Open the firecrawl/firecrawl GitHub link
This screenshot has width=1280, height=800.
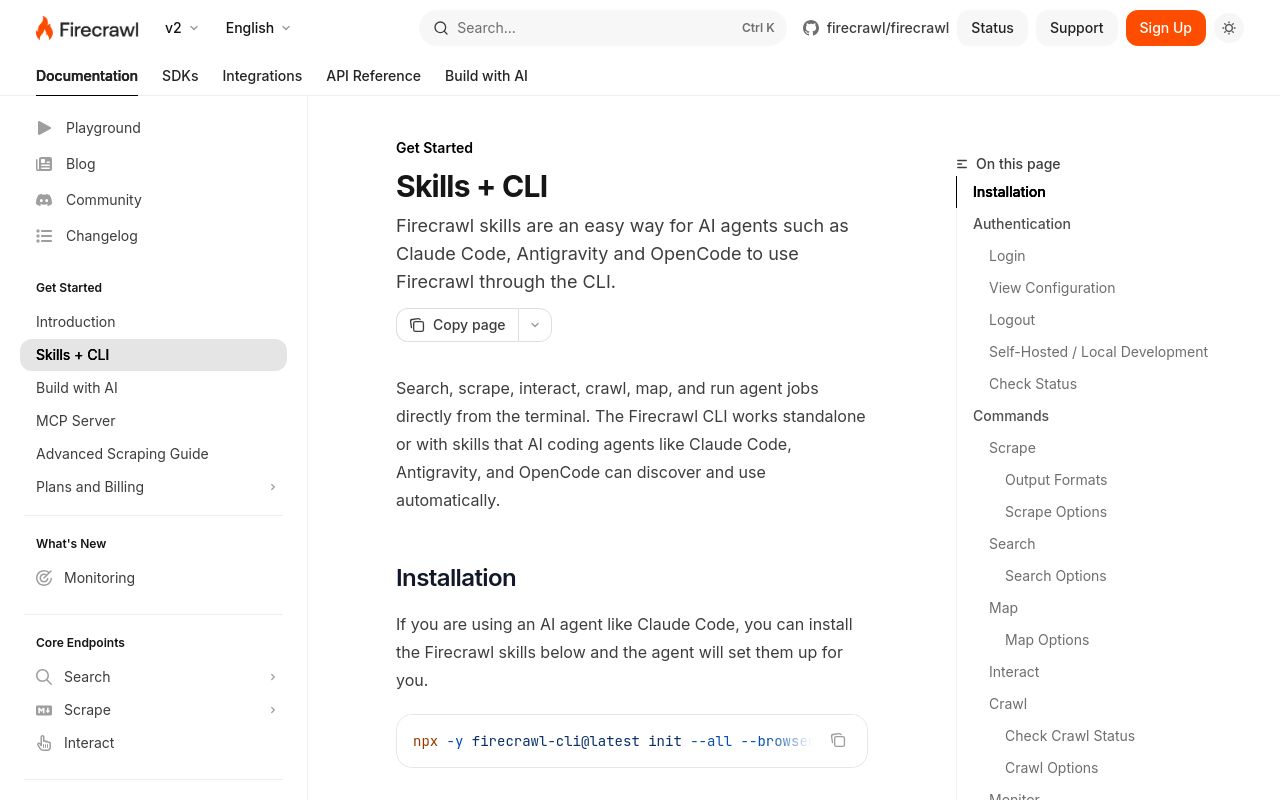pos(876,28)
